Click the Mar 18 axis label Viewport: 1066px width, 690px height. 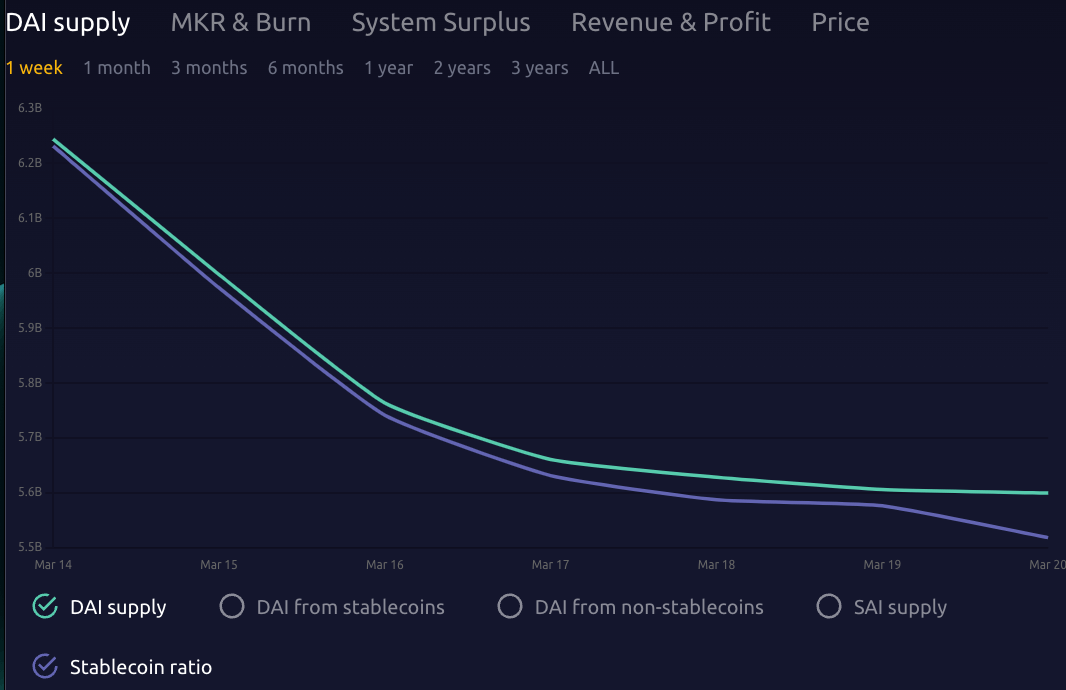tap(716, 565)
